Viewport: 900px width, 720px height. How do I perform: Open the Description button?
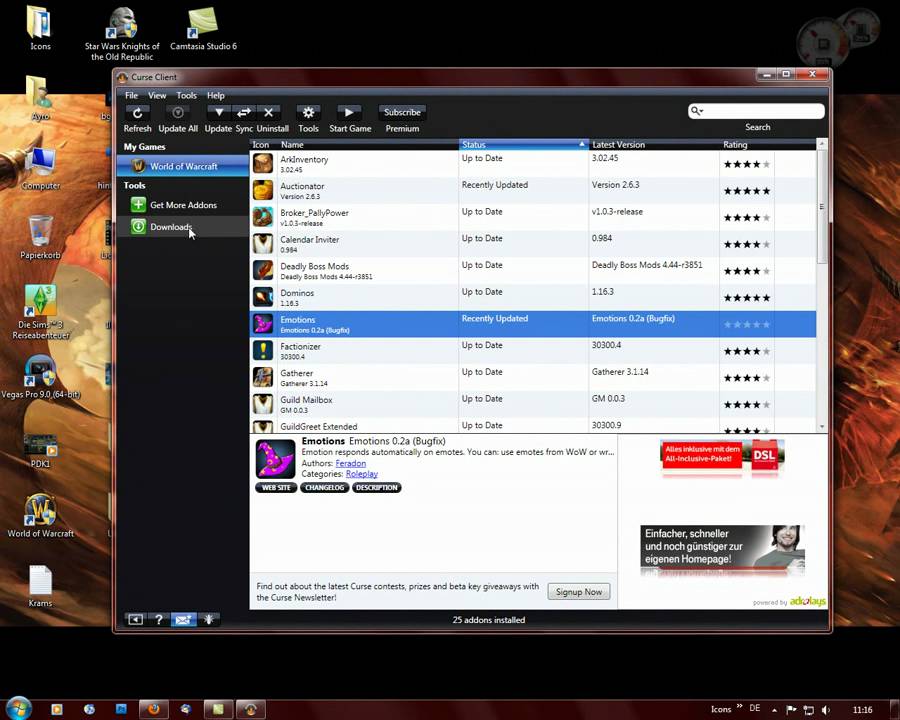[x=377, y=487]
